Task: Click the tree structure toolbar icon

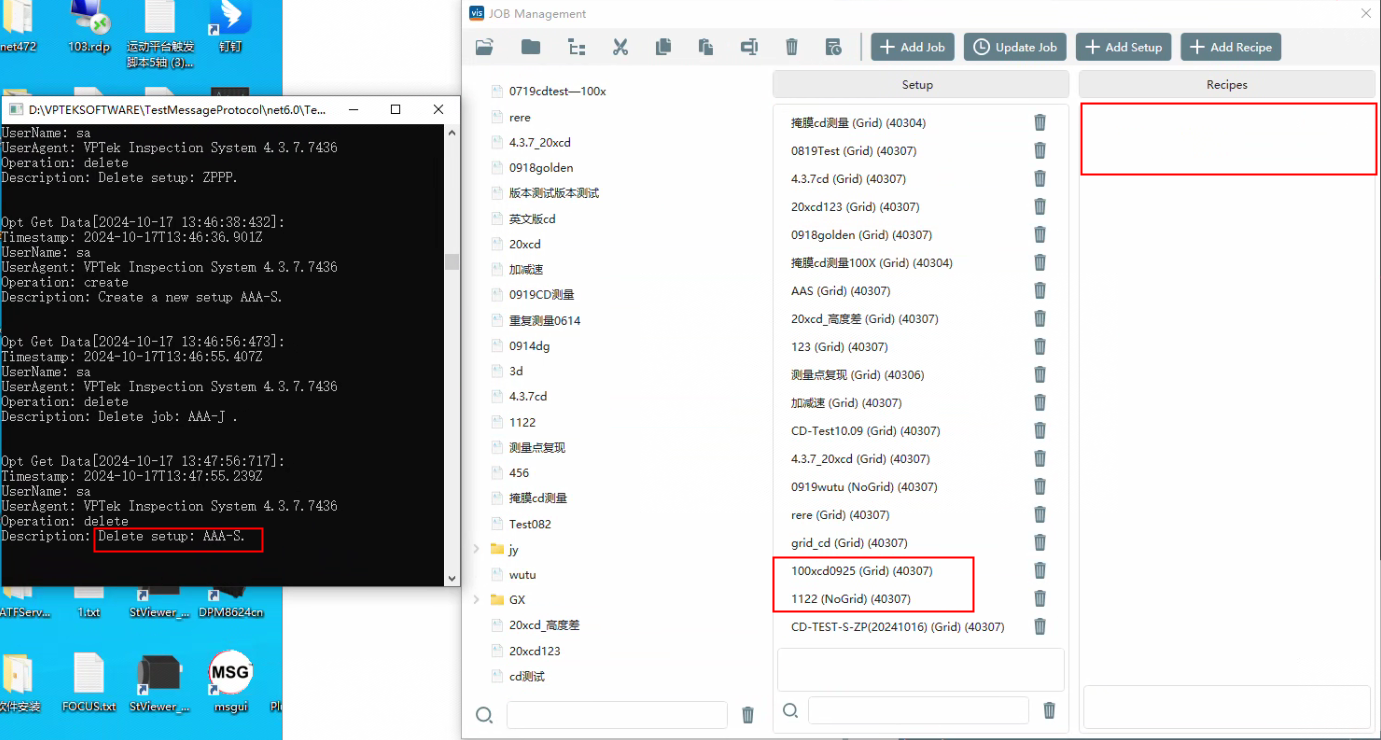Action: pyautogui.click(x=576, y=47)
